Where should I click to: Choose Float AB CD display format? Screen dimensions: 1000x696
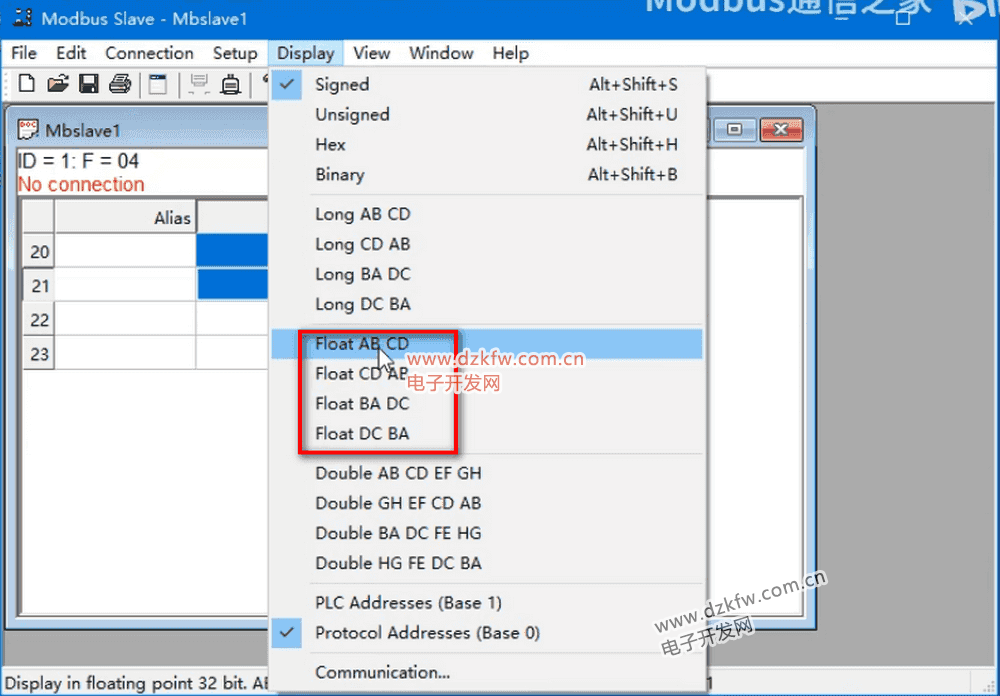(x=362, y=344)
